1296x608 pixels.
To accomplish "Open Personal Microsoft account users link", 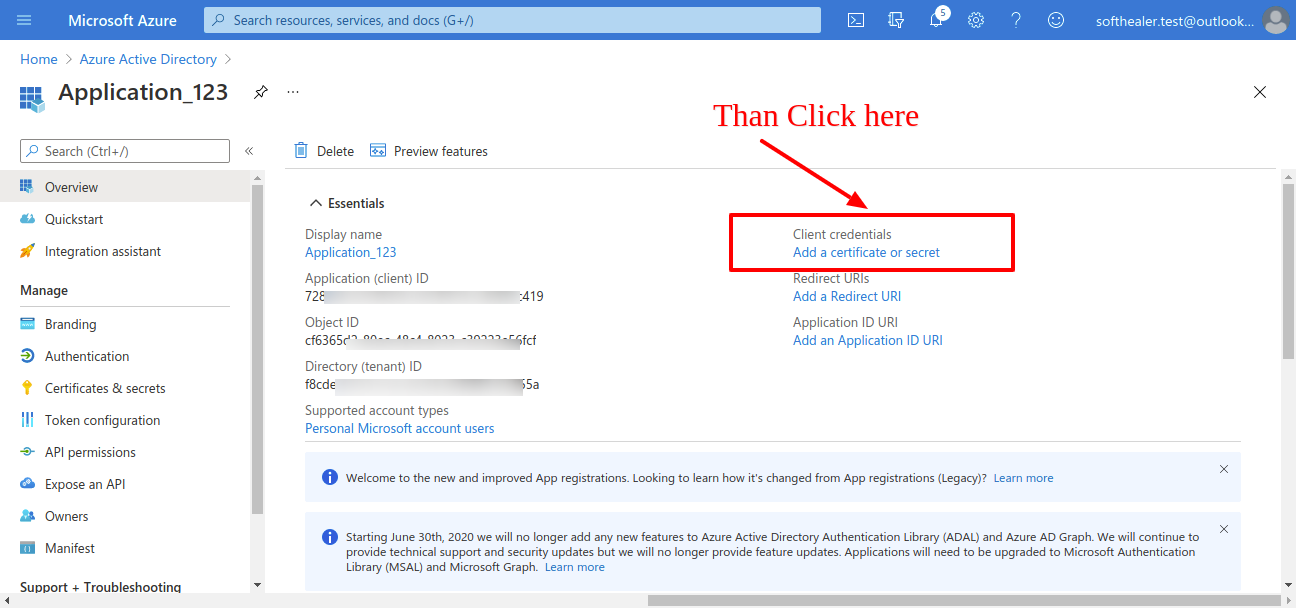I will (400, 428).
